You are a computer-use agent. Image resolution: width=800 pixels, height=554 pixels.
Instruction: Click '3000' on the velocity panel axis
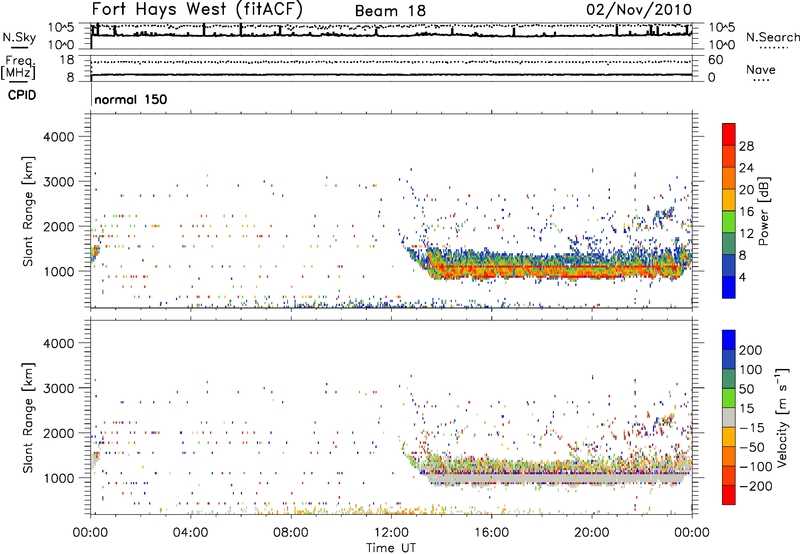[x=59, y=388]
